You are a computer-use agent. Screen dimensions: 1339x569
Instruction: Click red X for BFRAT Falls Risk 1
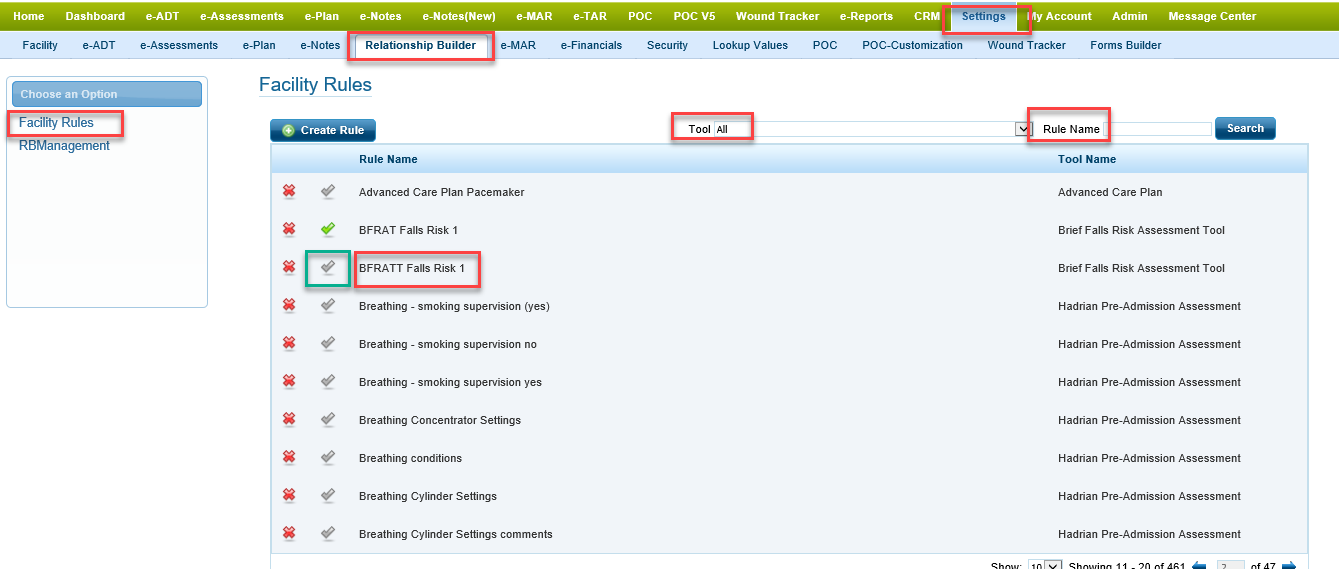click(289, 230)
